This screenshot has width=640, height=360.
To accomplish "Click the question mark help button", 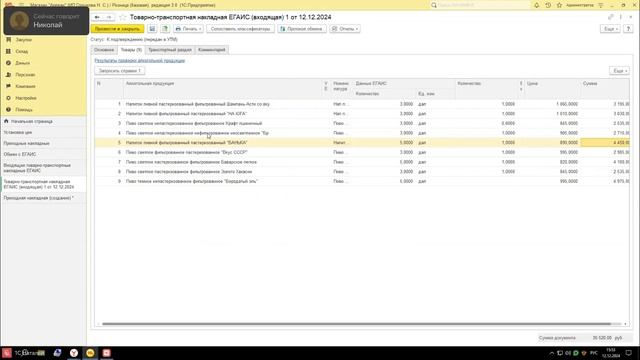I will (628, 29).
